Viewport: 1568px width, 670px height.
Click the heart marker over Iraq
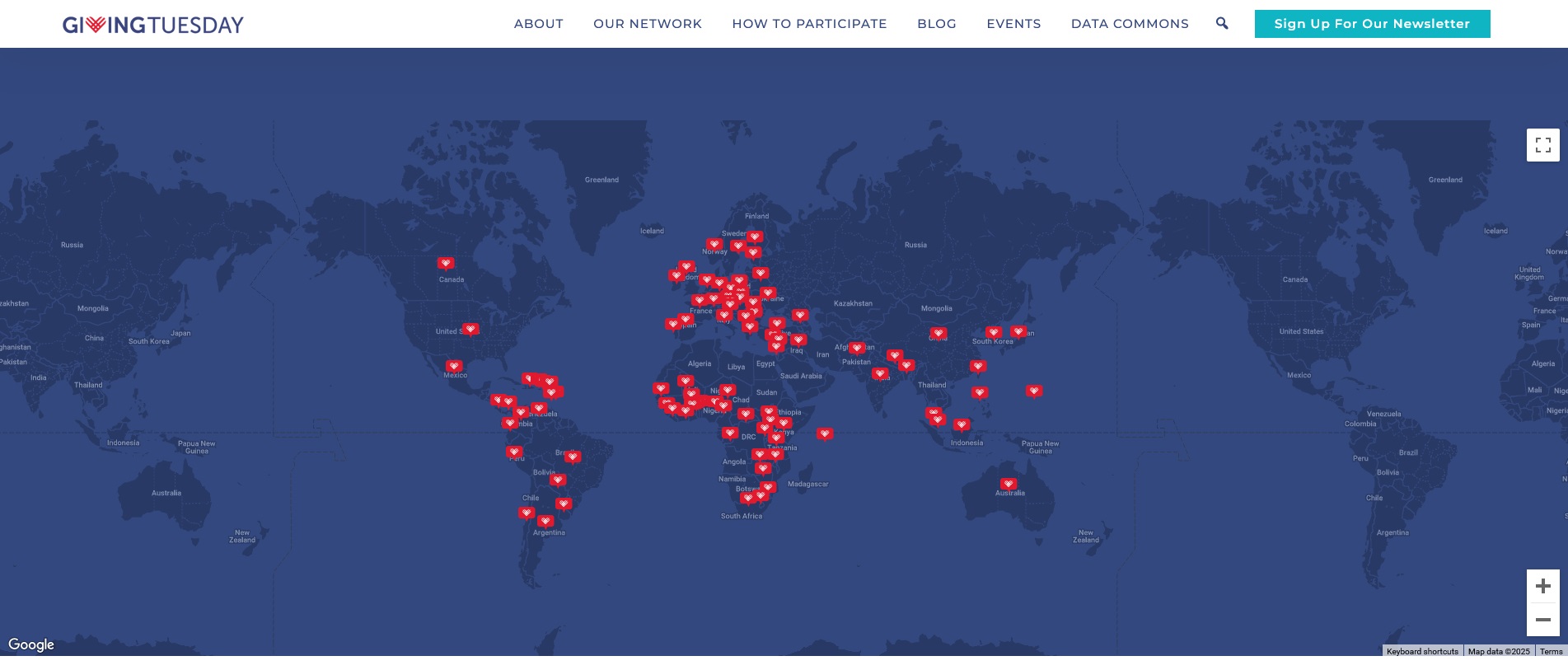point(798,340)
